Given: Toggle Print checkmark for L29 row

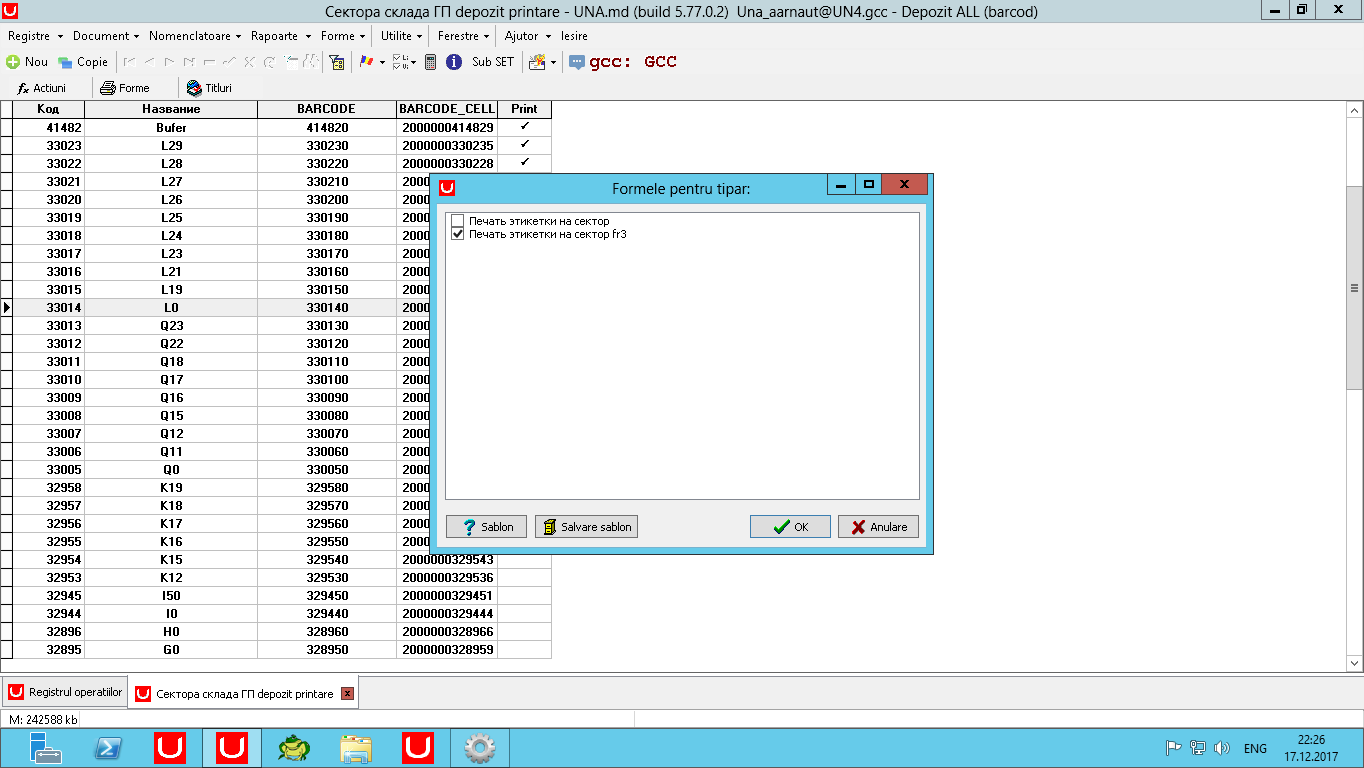Looking at the screenshot, I should click(x=524, y=145).
